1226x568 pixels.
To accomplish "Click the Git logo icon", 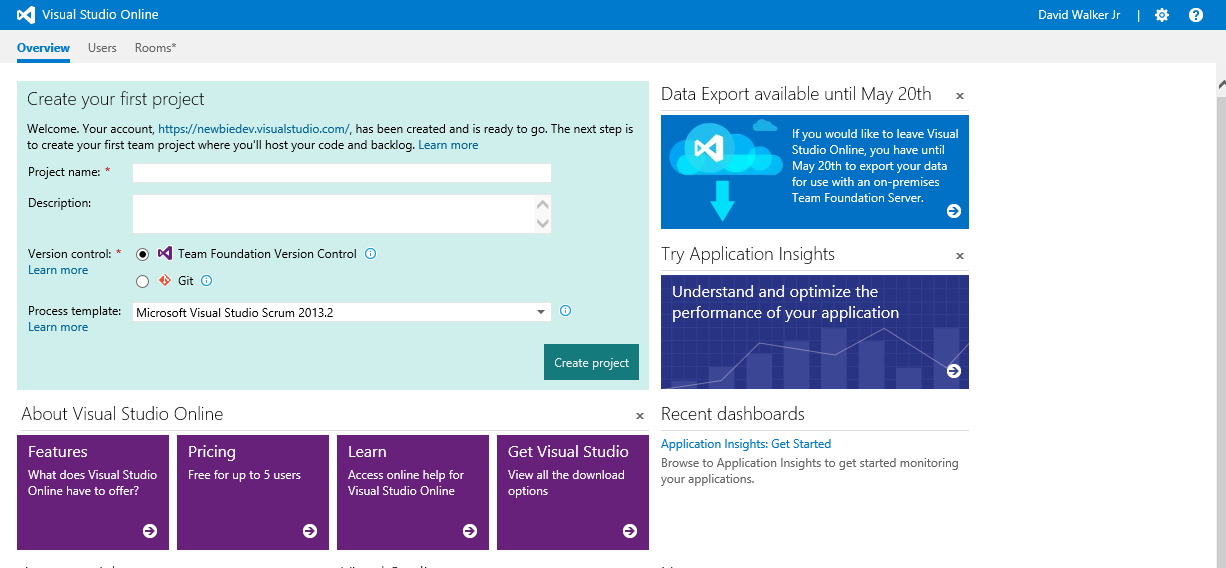I will click(165, 280).
